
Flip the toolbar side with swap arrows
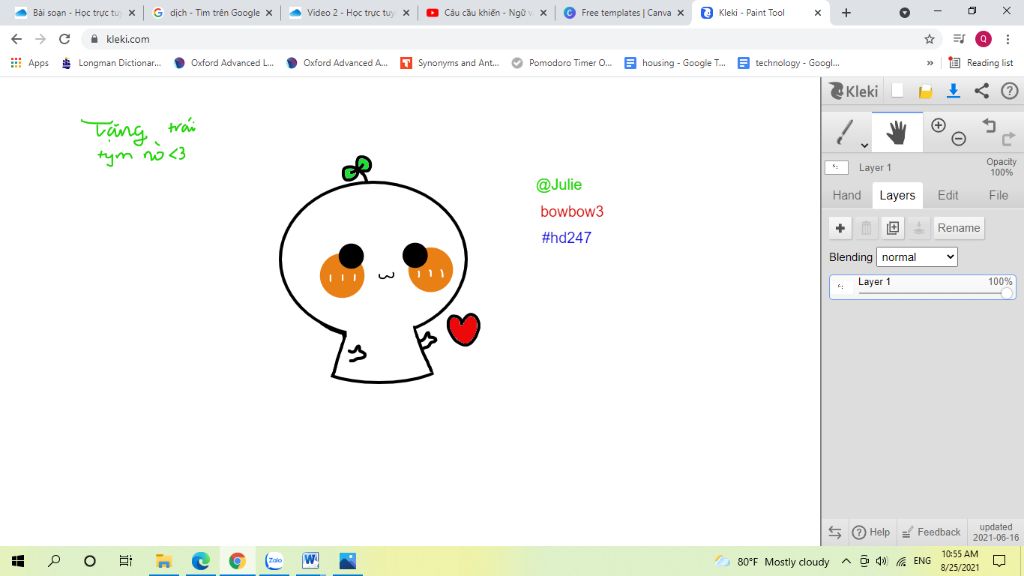[835, 532]
